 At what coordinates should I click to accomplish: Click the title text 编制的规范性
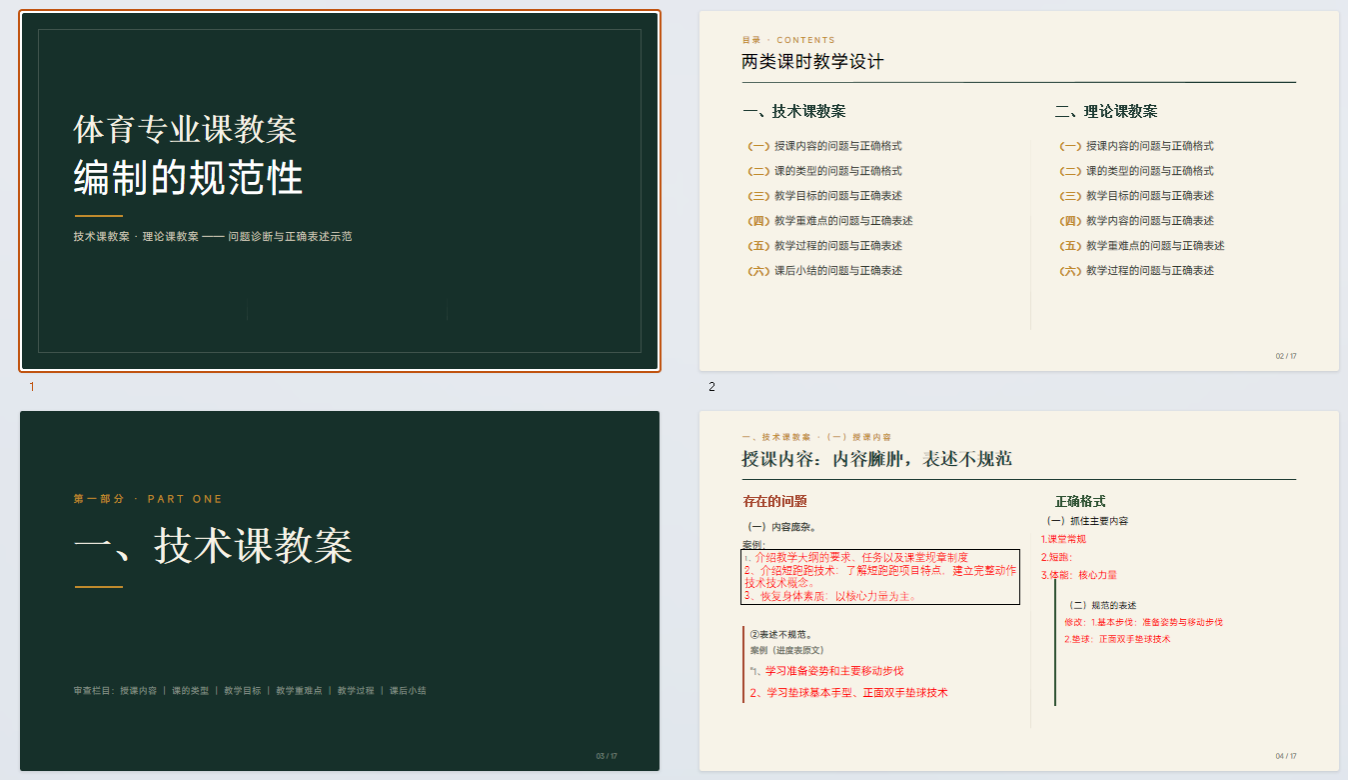click(x=188, y=179)
